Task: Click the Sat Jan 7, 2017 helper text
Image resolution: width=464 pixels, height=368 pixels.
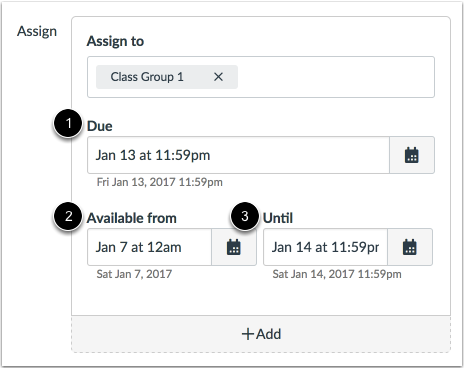Action: pos(134,274)
